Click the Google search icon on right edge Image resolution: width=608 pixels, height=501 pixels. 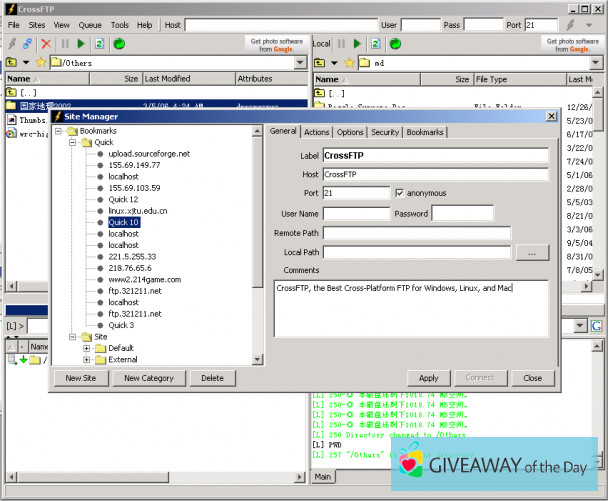click(595, 326)
